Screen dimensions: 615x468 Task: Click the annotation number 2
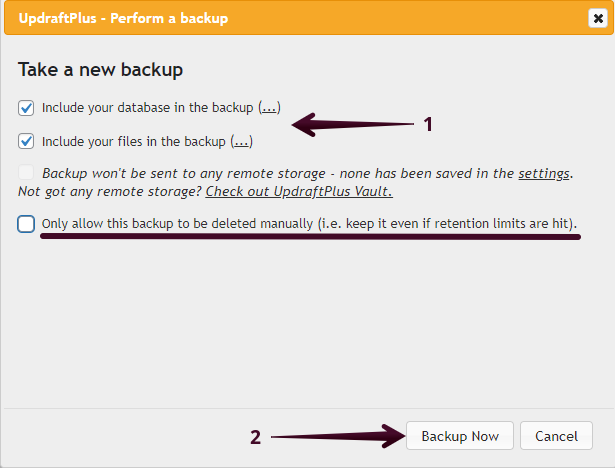(x=256, y=437)
